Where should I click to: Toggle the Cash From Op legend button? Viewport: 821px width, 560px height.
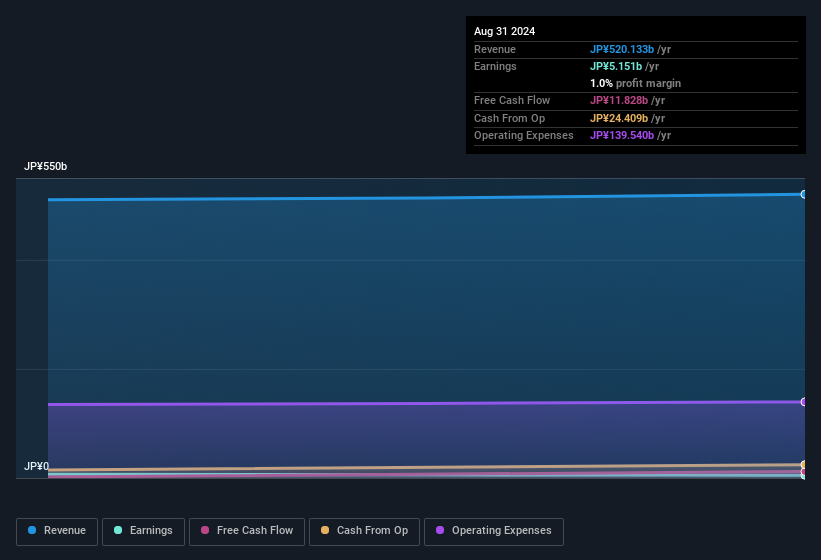pos(364,531)
